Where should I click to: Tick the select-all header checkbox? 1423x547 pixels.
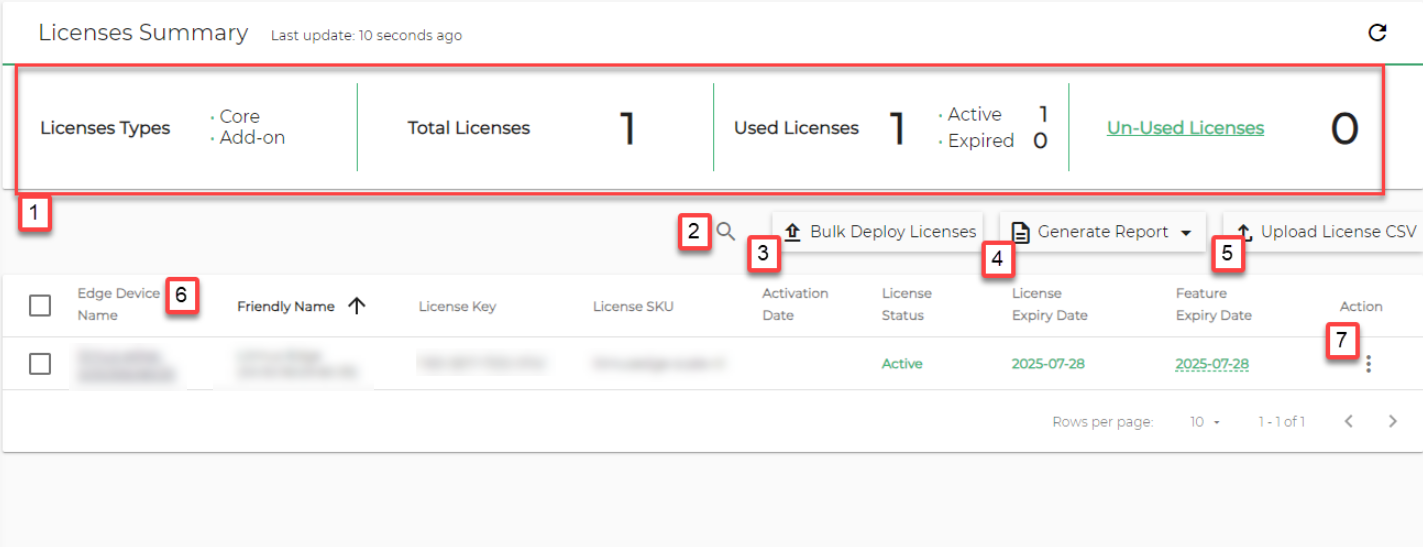pos(40,305)
